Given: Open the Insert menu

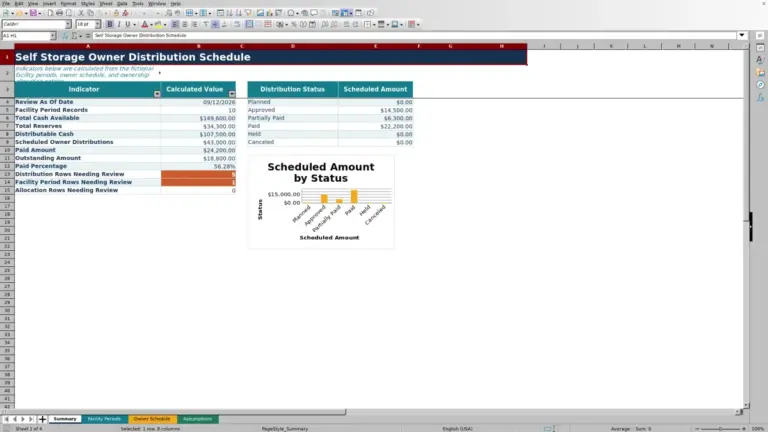Looking at the screenshot, I should [49, 3].
